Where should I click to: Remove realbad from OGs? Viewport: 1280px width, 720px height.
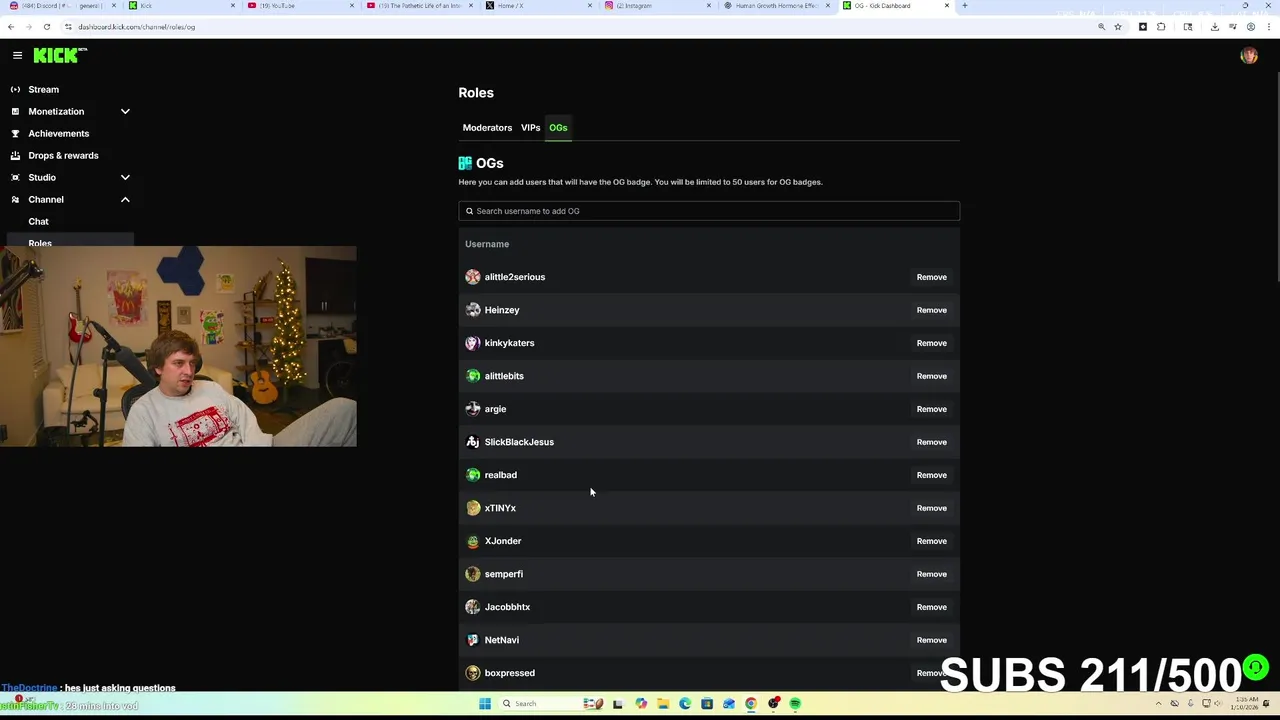pyautogui.click(x=931, y=475)
